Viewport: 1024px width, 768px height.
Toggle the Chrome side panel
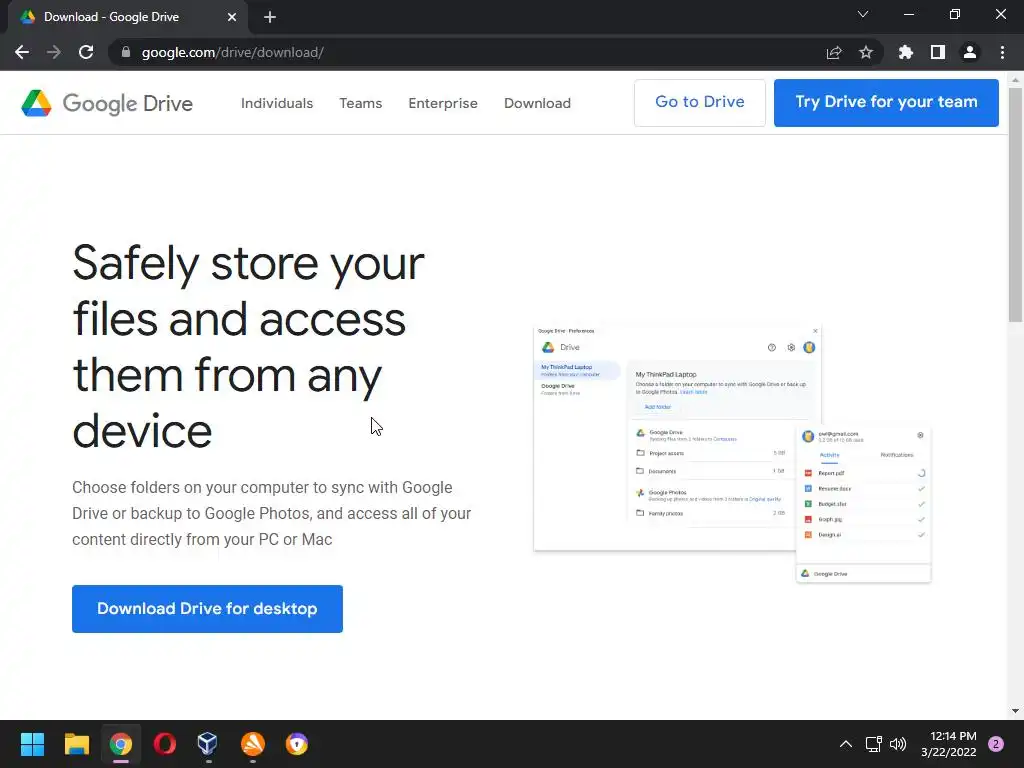[x=938, y=52]
